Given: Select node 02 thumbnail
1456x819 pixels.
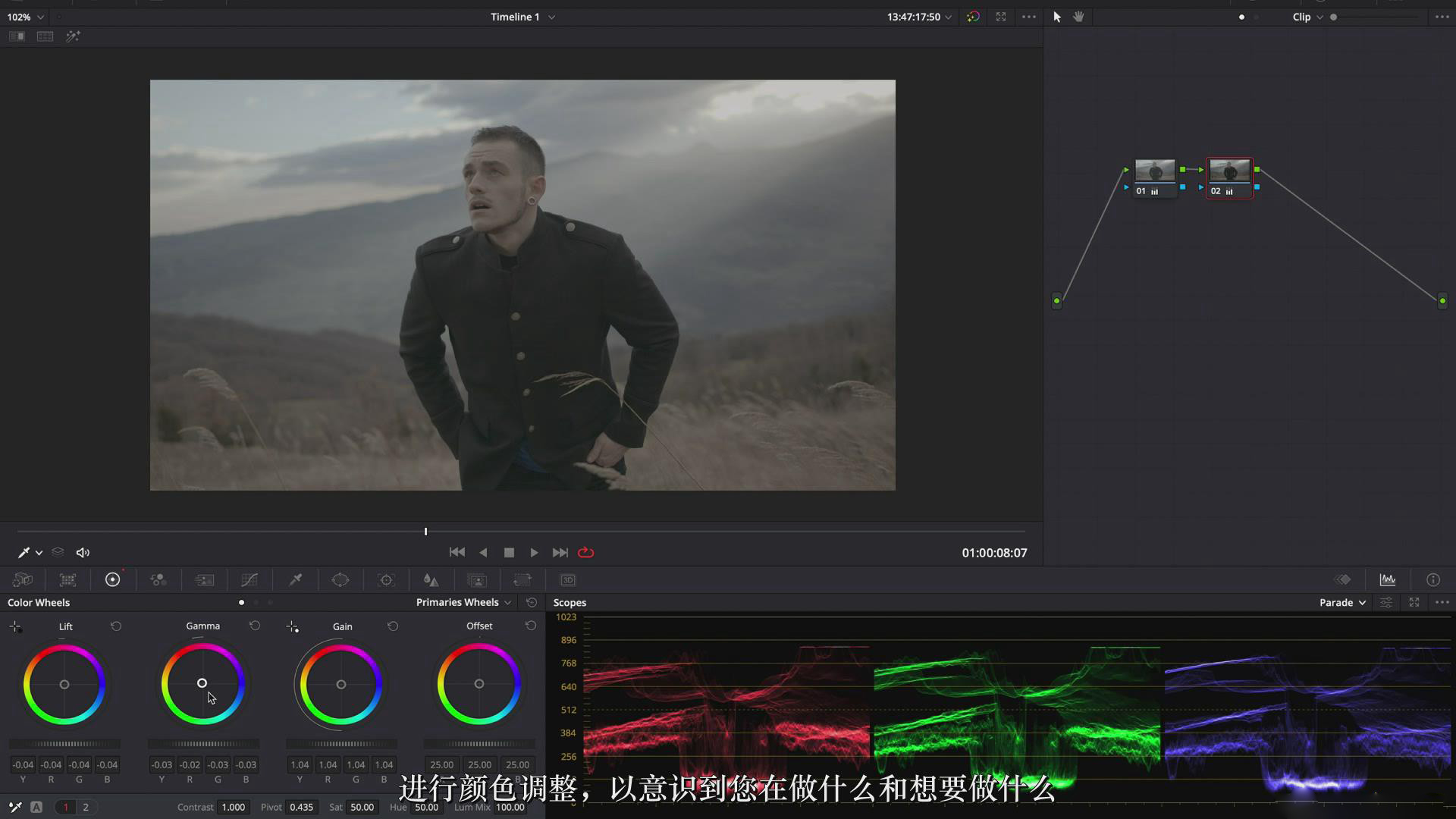Looking at the screenshot, I should point(1229,171).
